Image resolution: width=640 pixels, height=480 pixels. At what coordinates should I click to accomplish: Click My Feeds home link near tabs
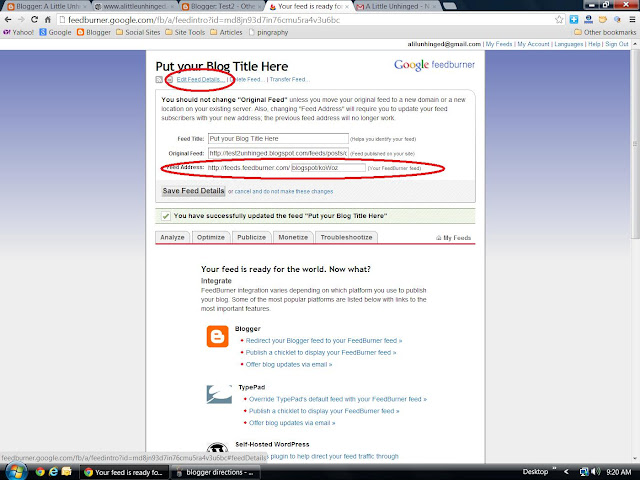tap(453, 238)
